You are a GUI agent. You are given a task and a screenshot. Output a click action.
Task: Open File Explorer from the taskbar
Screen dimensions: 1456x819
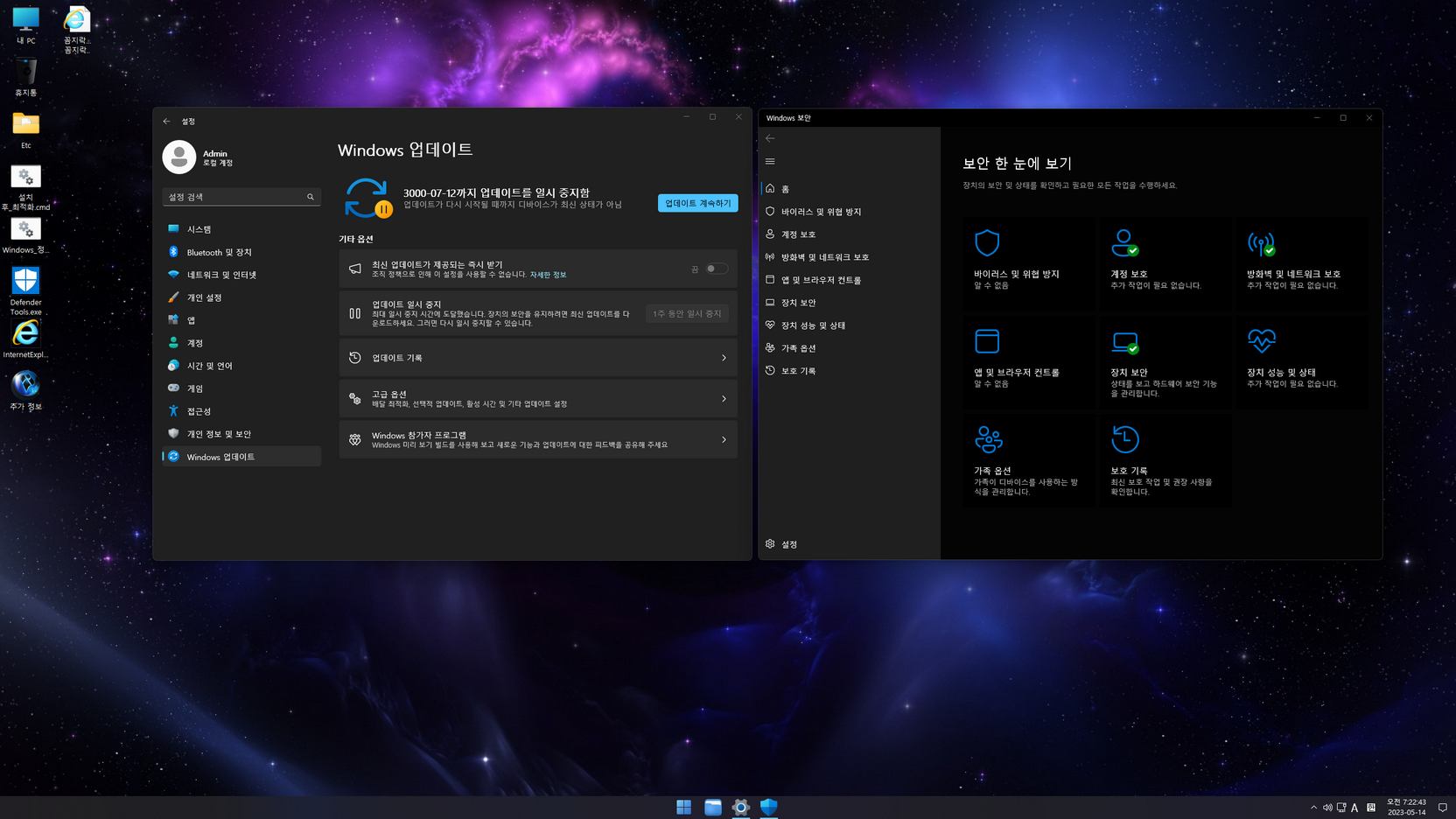tap(713, 807)
